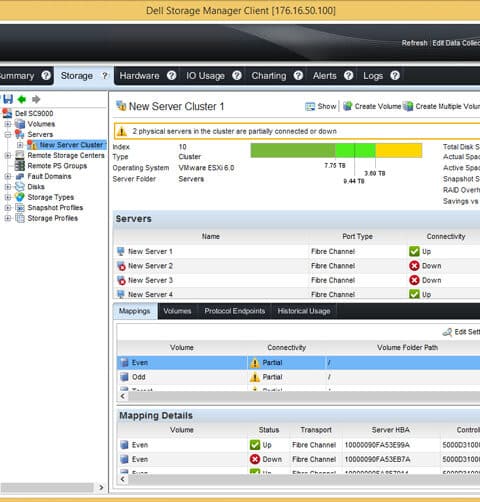Click the Edit Data Collector link
Screen dimensions: 480x502
click(x=456, y=43)
